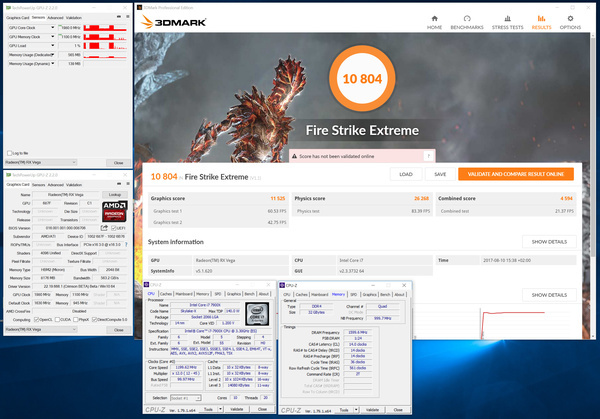The image size is (600, 419).
Task: Click the GPU Core Clock red sensor graph
Action: [105, 28]
